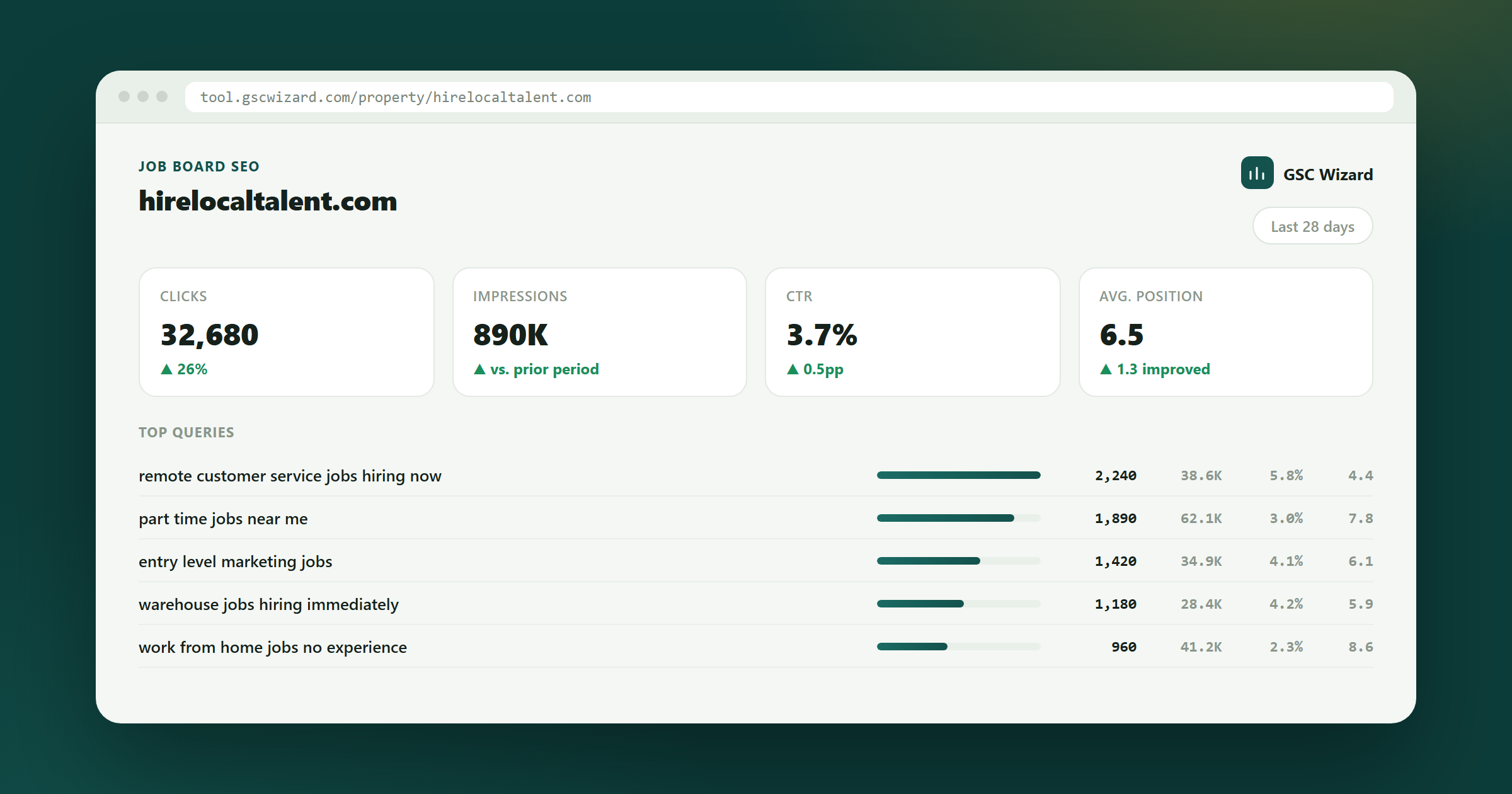Click the up triangle before vs. prior period

pyautogui.click(x=479, y=369)
